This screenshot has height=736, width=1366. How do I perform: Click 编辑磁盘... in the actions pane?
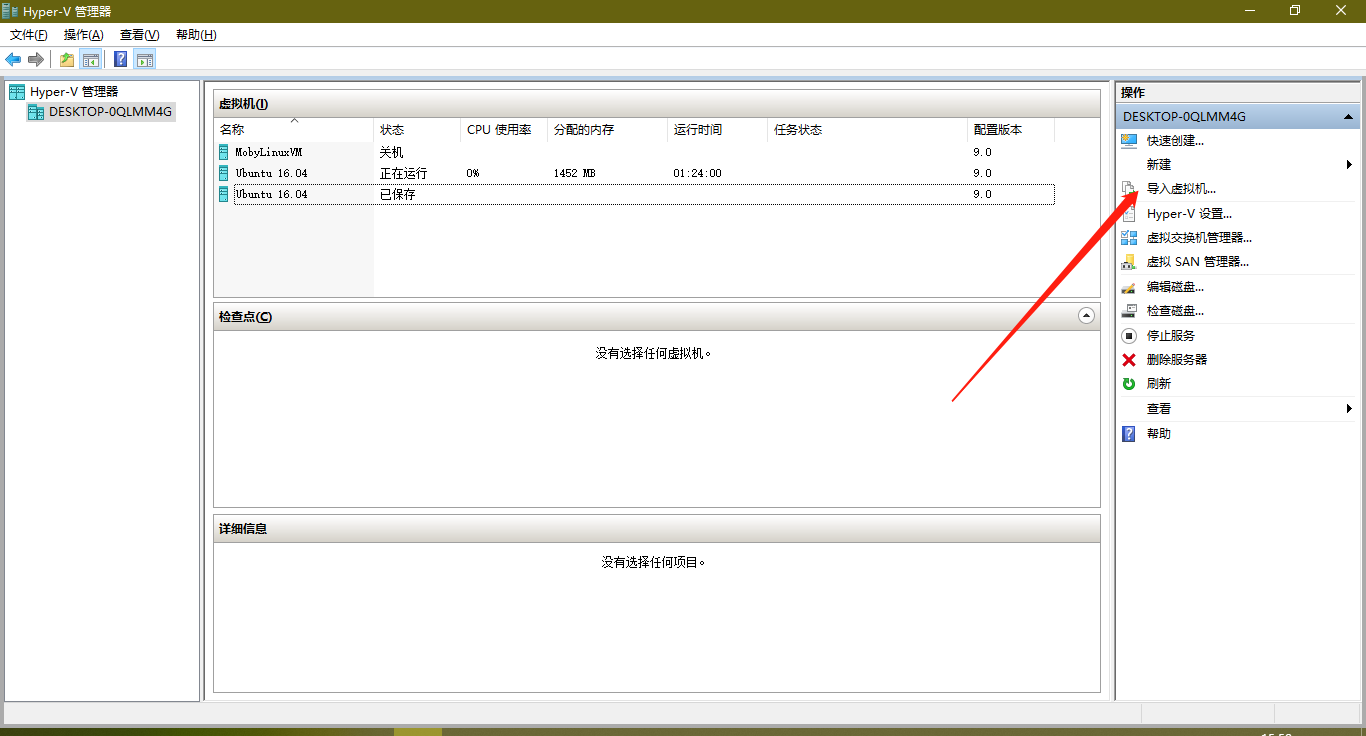click(x=1175, y=287)
